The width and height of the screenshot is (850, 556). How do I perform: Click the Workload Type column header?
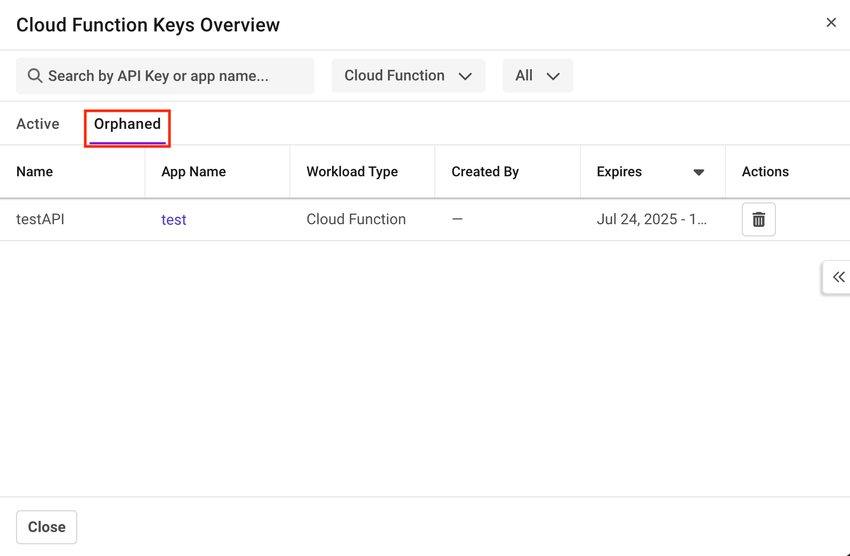[x=352, y=172]
